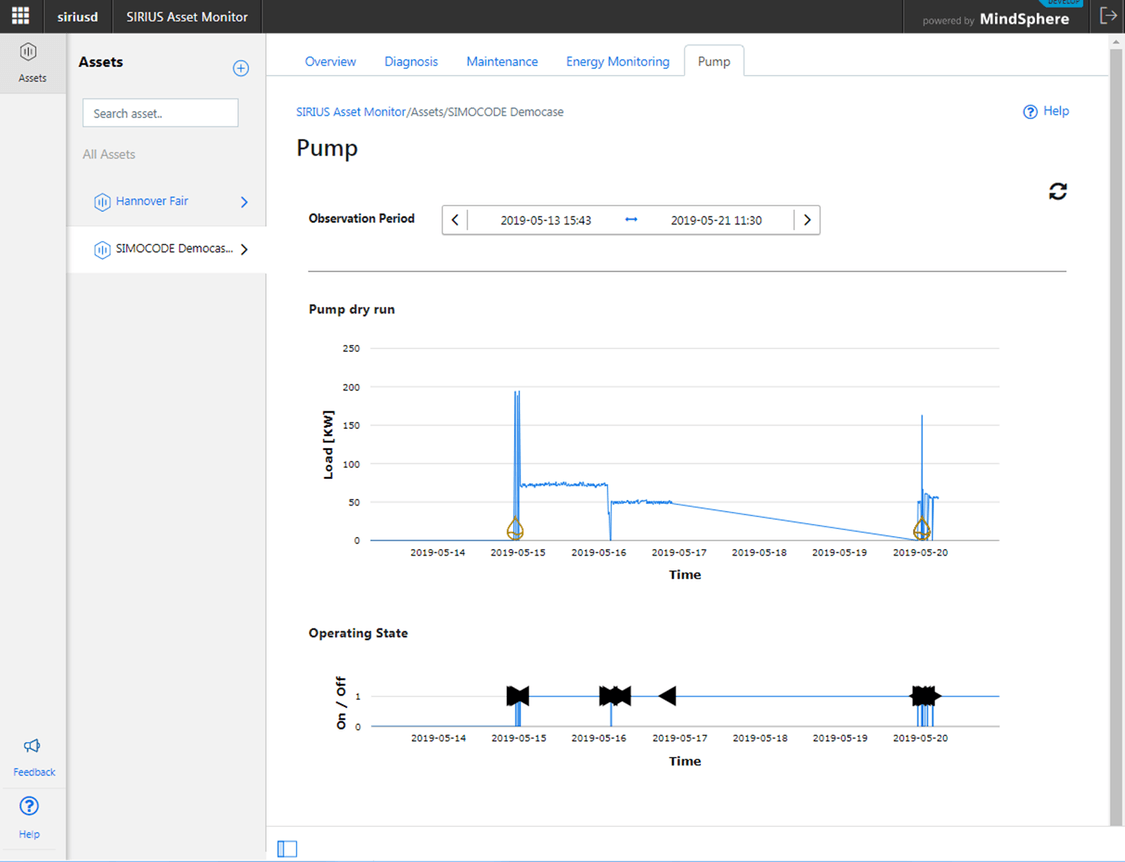This screenshot has height=862, width=1125.
Task: Open the Energy Monitoring tab
Action: pos(618,62)
